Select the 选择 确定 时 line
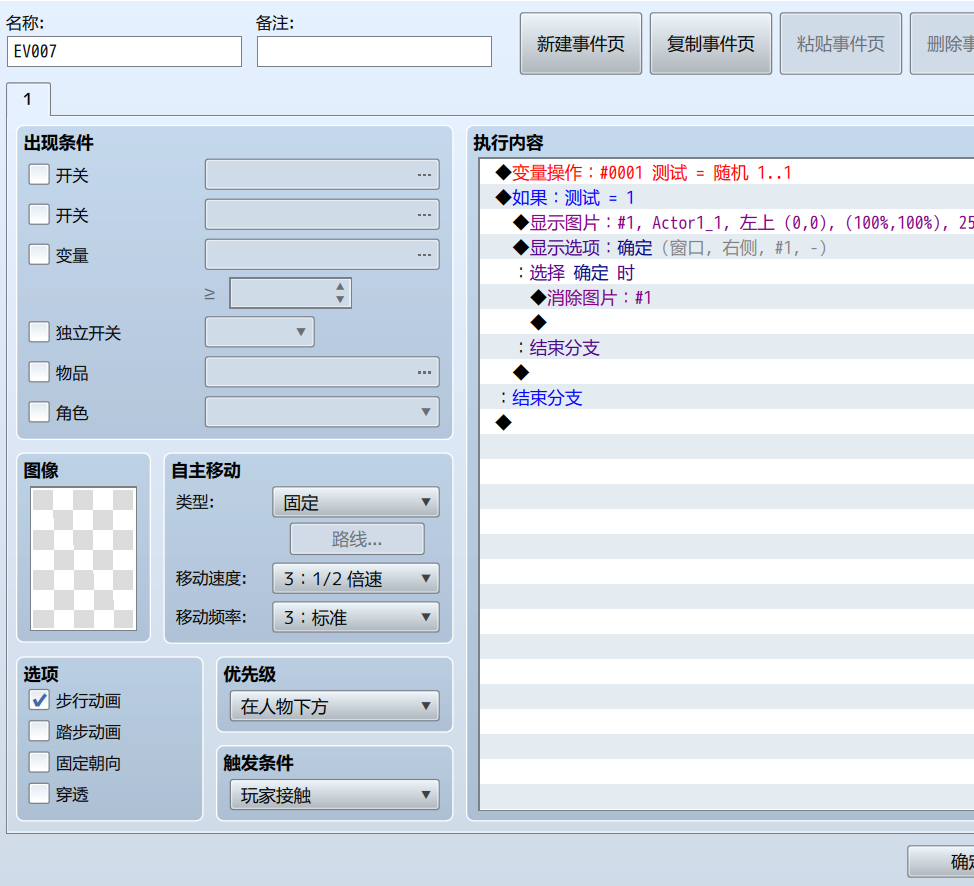Screen dimensions: 974x886 pyautogui.click(x=727, y=272)
